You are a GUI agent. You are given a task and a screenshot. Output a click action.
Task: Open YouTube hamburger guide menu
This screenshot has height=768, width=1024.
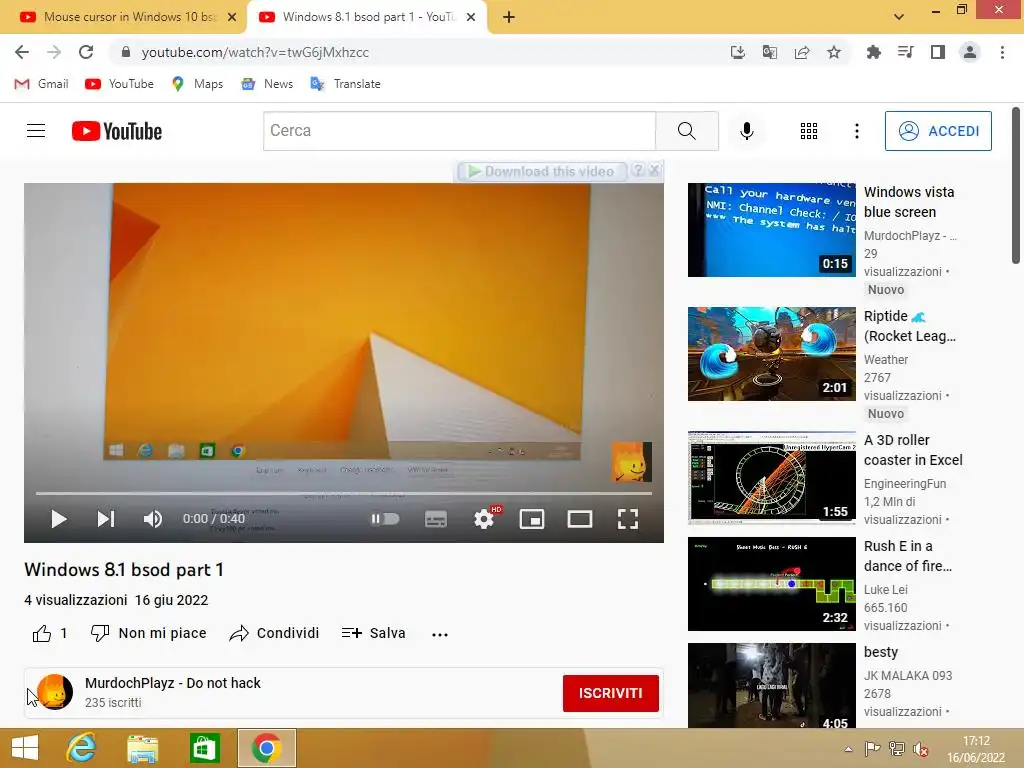(36, 131)
